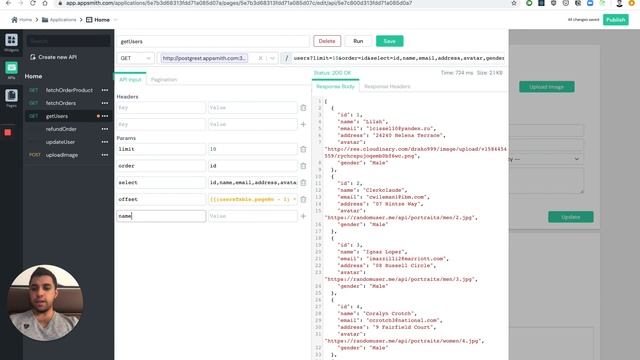This screenshot has height=360, width=640.
Task: Edit the API name field getUsers
Action: 213,41
